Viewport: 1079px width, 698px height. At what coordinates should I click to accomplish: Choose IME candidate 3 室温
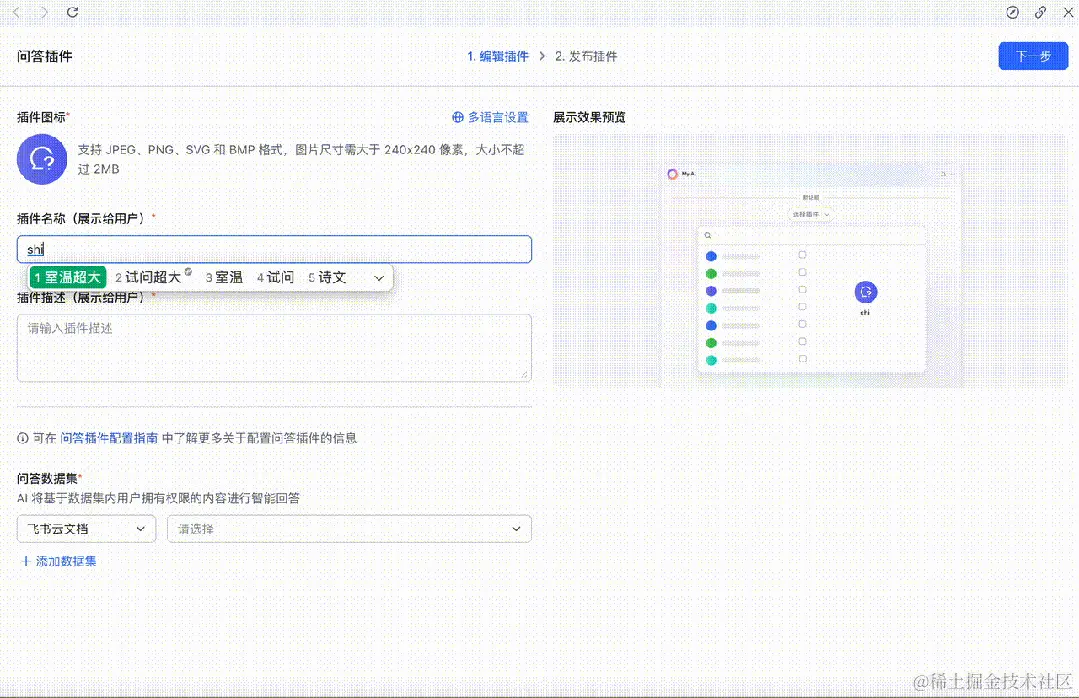[224, 277]
